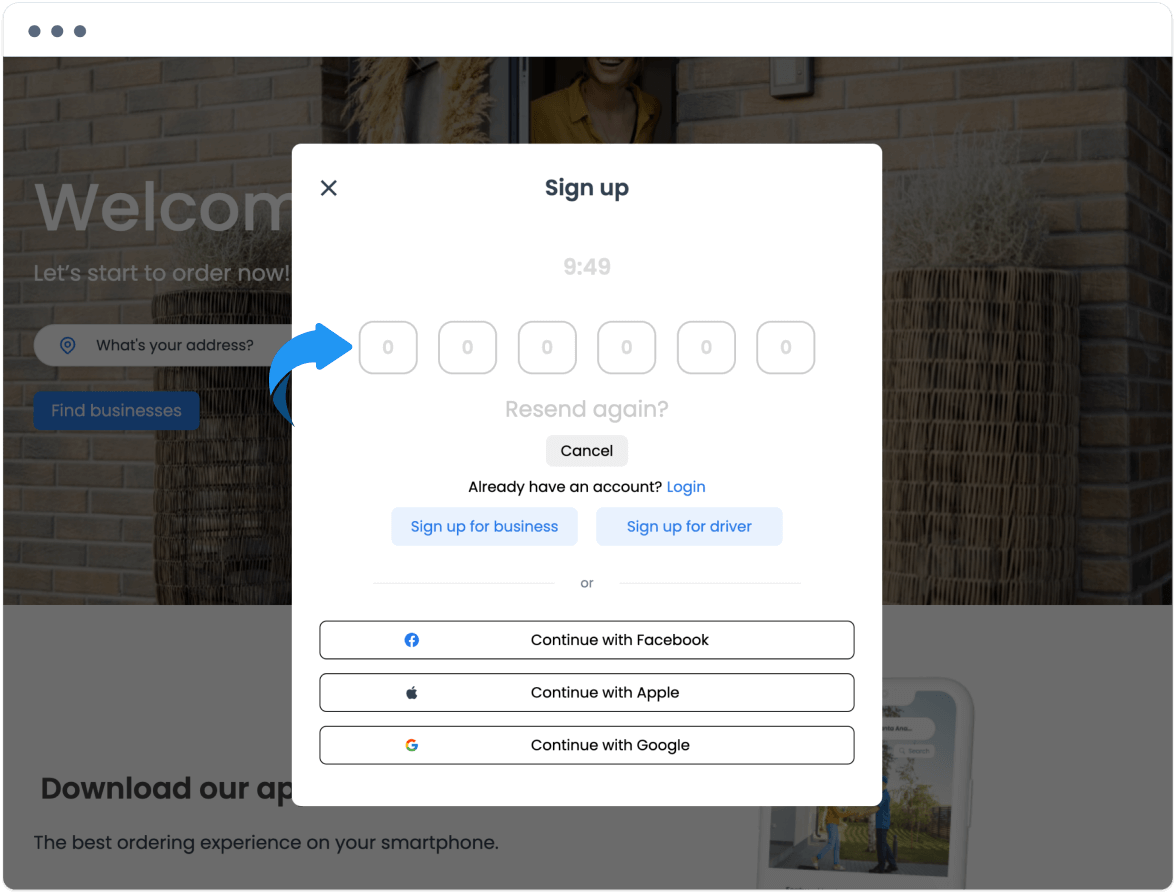Choose Sign up for driver
The image size is (1176, 895).
point(689,527)
